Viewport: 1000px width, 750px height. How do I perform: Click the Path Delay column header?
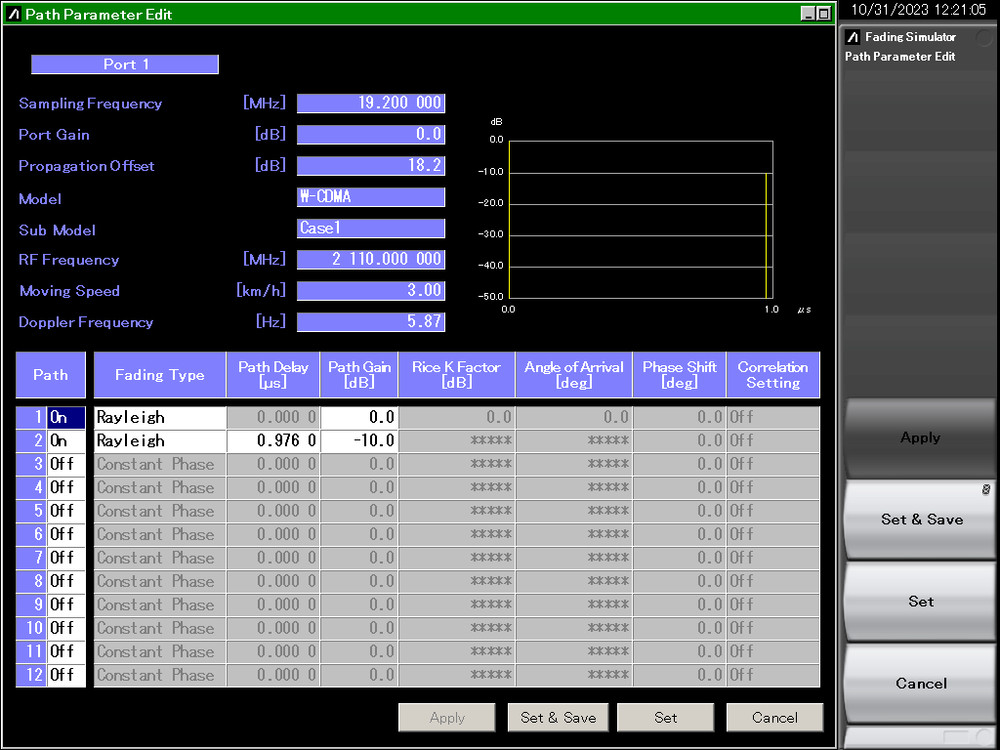tap(273, 375)
